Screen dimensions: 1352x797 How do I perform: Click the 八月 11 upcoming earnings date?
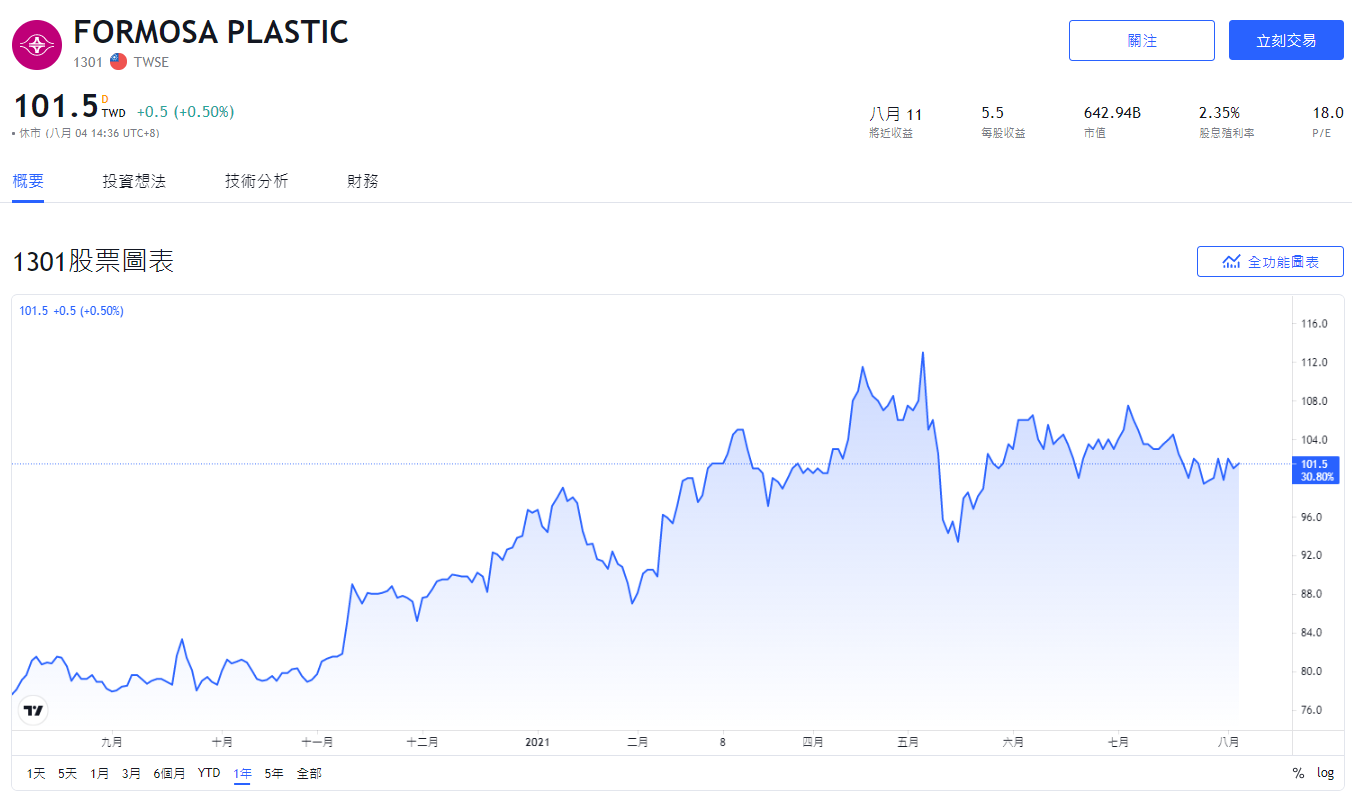point(896,114)
